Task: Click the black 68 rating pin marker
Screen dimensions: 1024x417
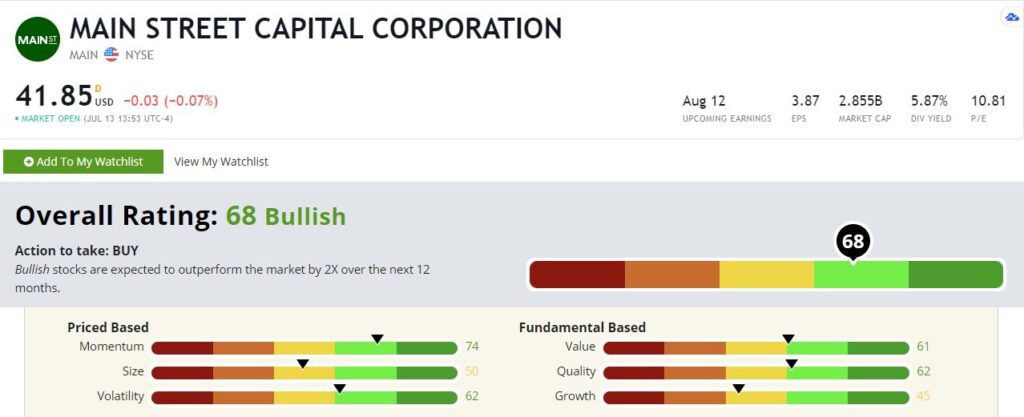Action: 852,243
